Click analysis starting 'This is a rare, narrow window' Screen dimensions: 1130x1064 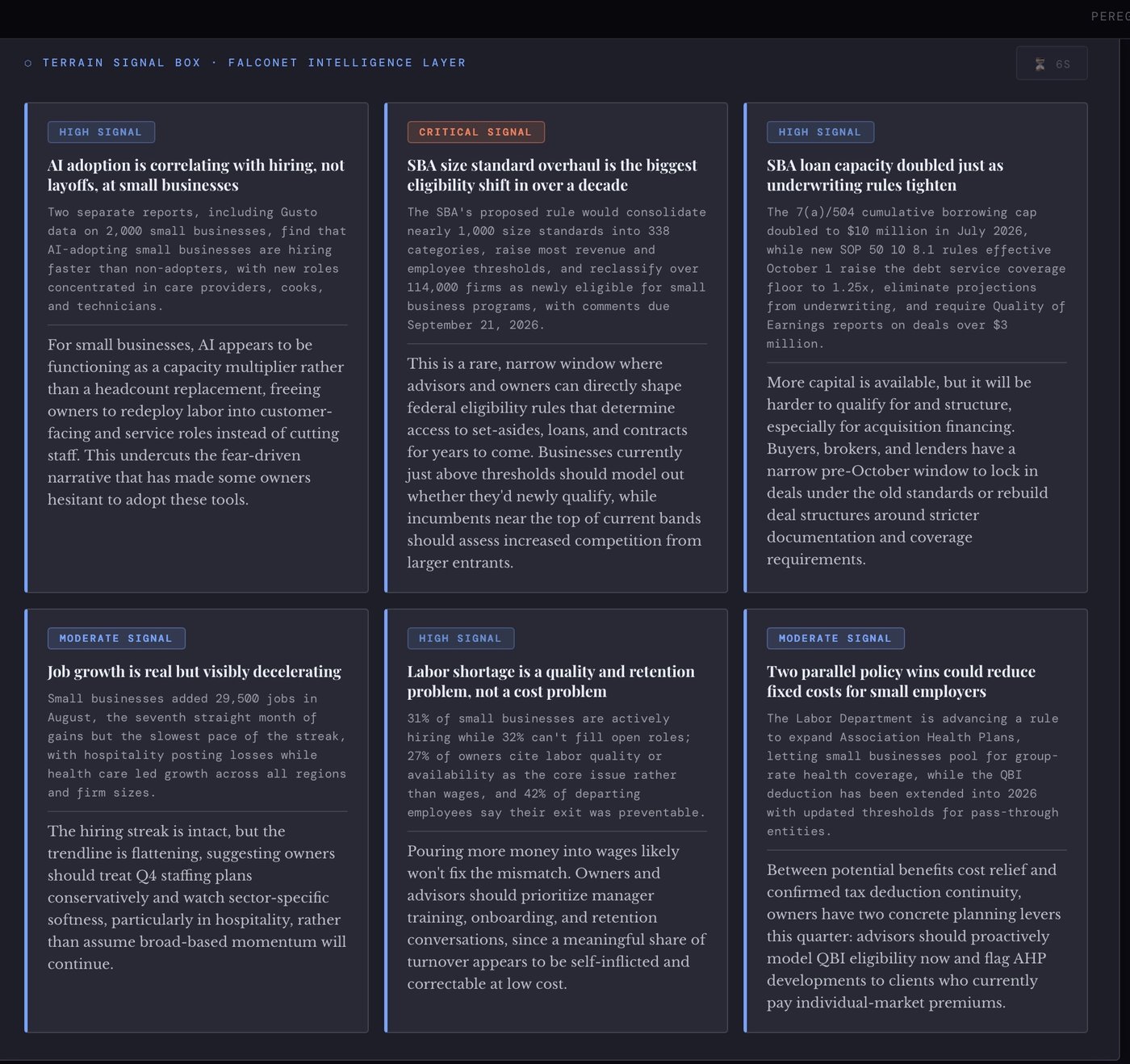coord(555,463)
